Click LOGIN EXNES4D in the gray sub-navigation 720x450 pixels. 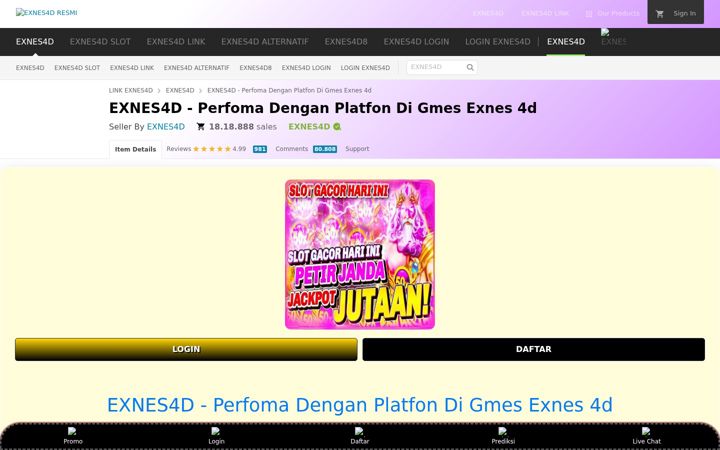tap(365, 68)
